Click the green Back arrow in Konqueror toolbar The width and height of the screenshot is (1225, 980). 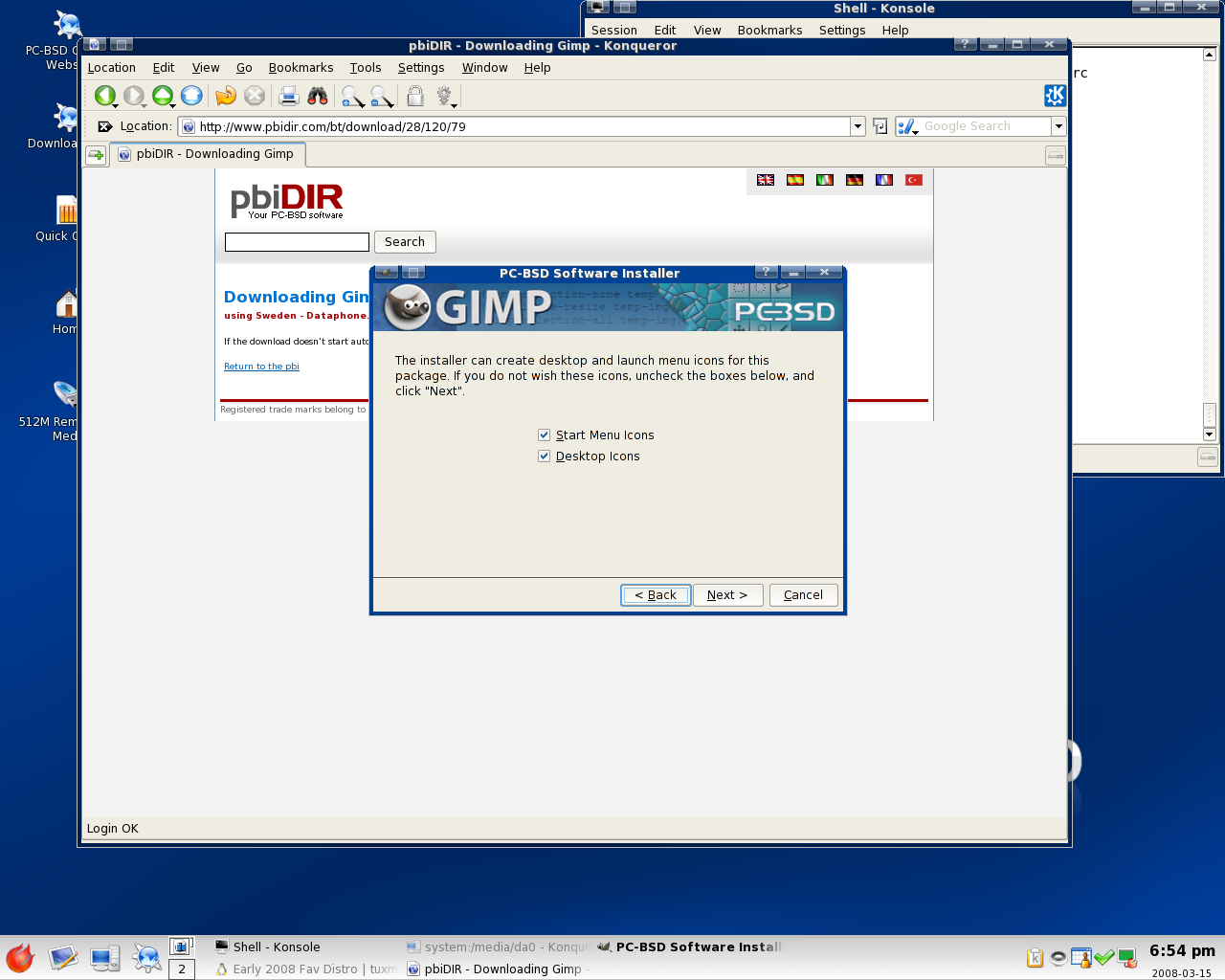pos(104,96)
